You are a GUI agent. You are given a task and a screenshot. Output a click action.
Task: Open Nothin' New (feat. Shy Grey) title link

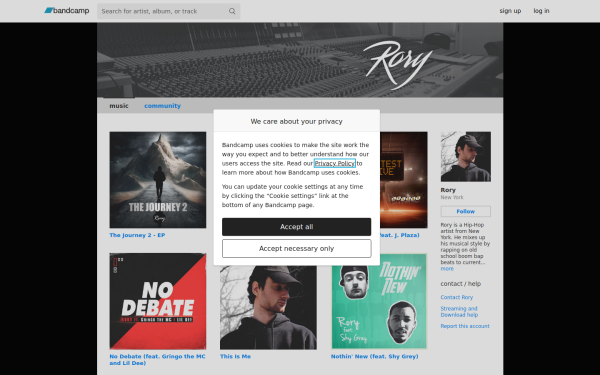pos(375,356)
